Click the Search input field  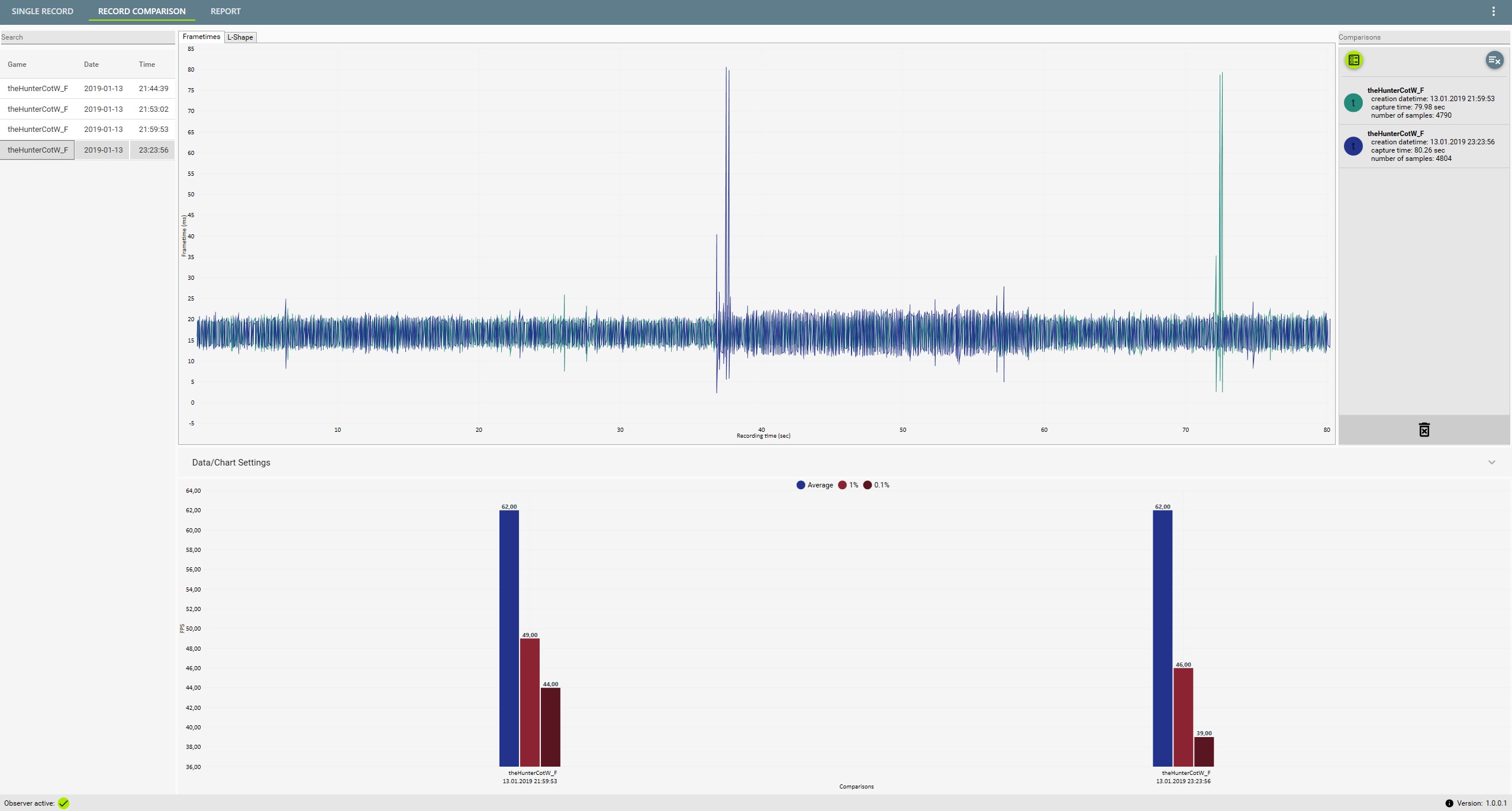point(88,37)
